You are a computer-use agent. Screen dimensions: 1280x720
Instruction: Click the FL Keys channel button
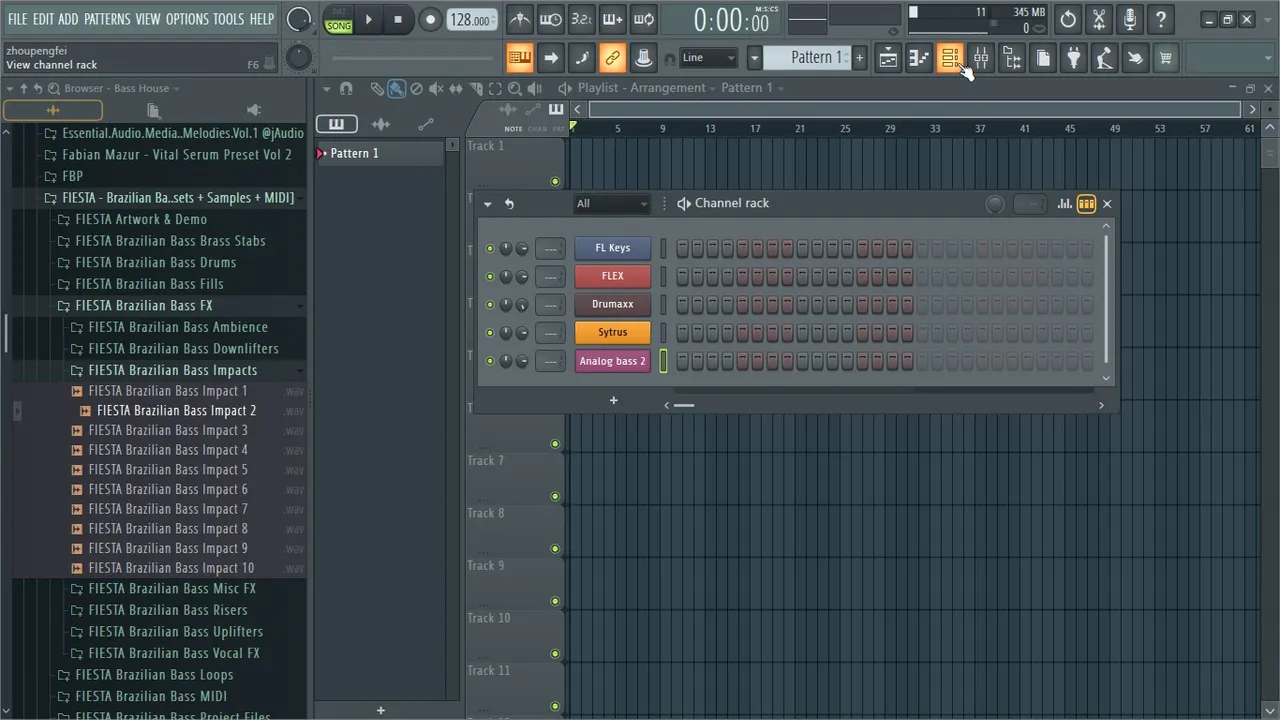(x=613, y=249)
